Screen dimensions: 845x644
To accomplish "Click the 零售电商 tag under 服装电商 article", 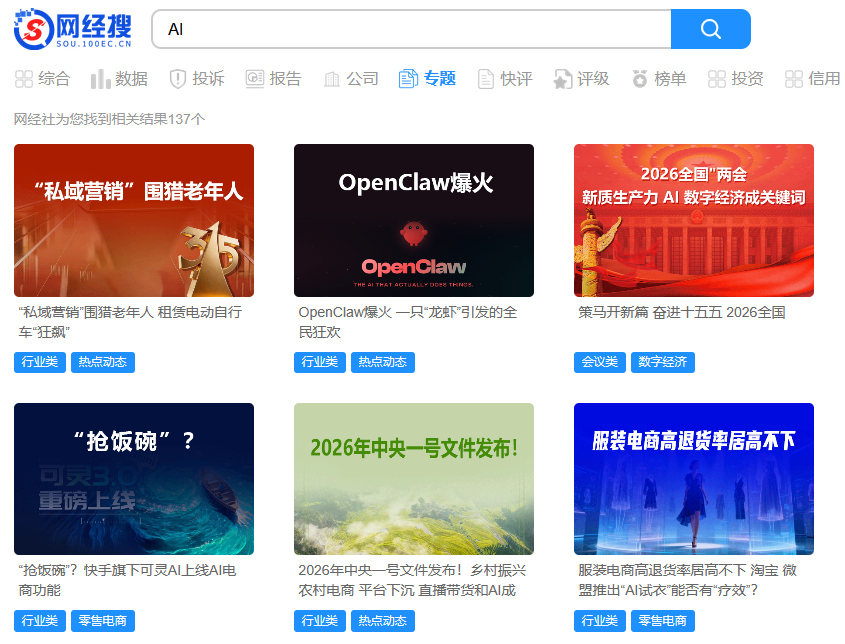I will [662, 620].
